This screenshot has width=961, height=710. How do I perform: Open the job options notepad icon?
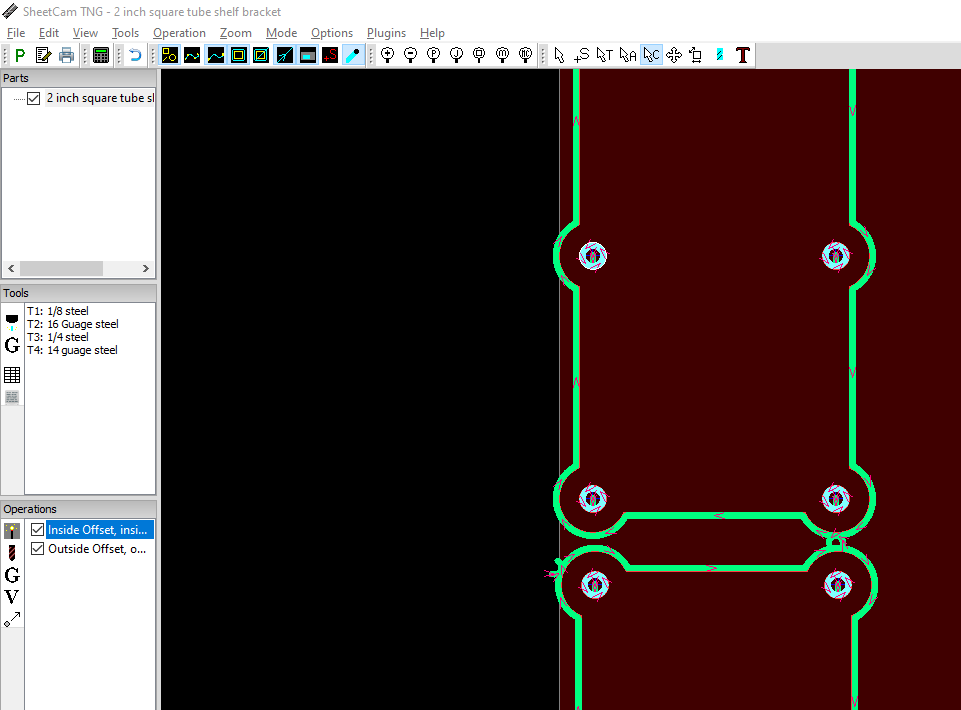(43, 55)
